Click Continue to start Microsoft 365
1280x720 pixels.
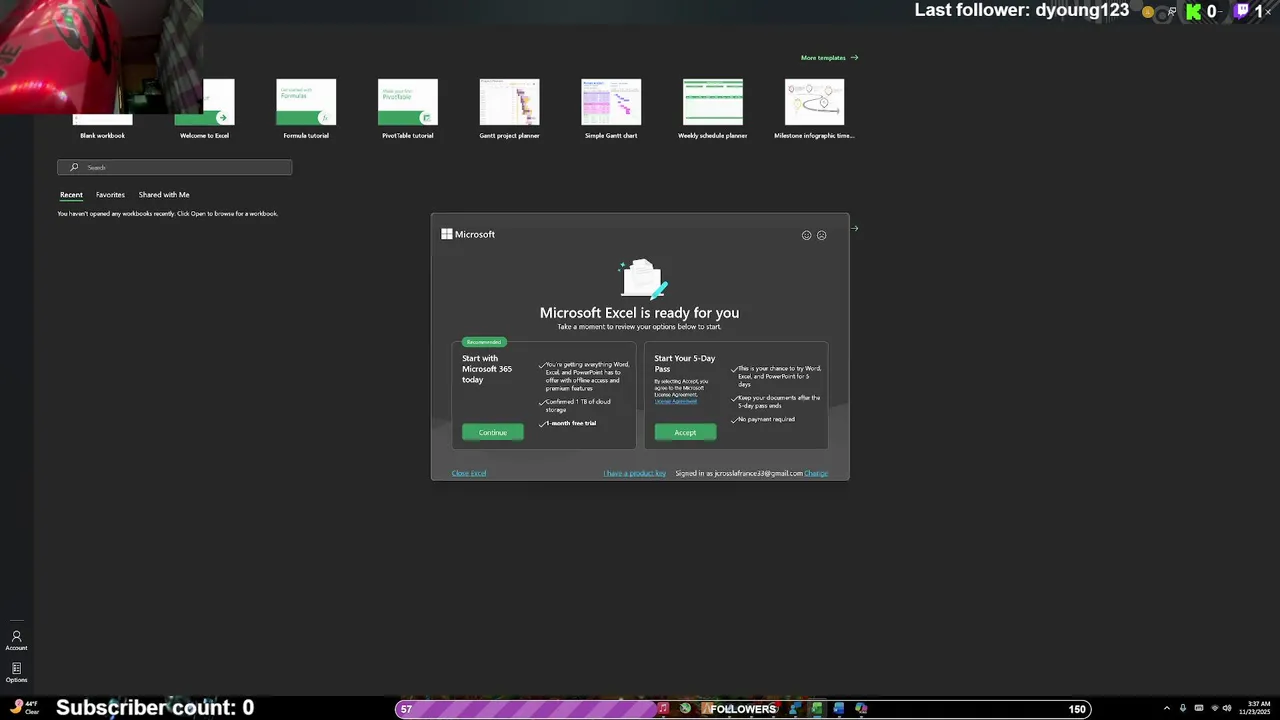coord(492,432)
